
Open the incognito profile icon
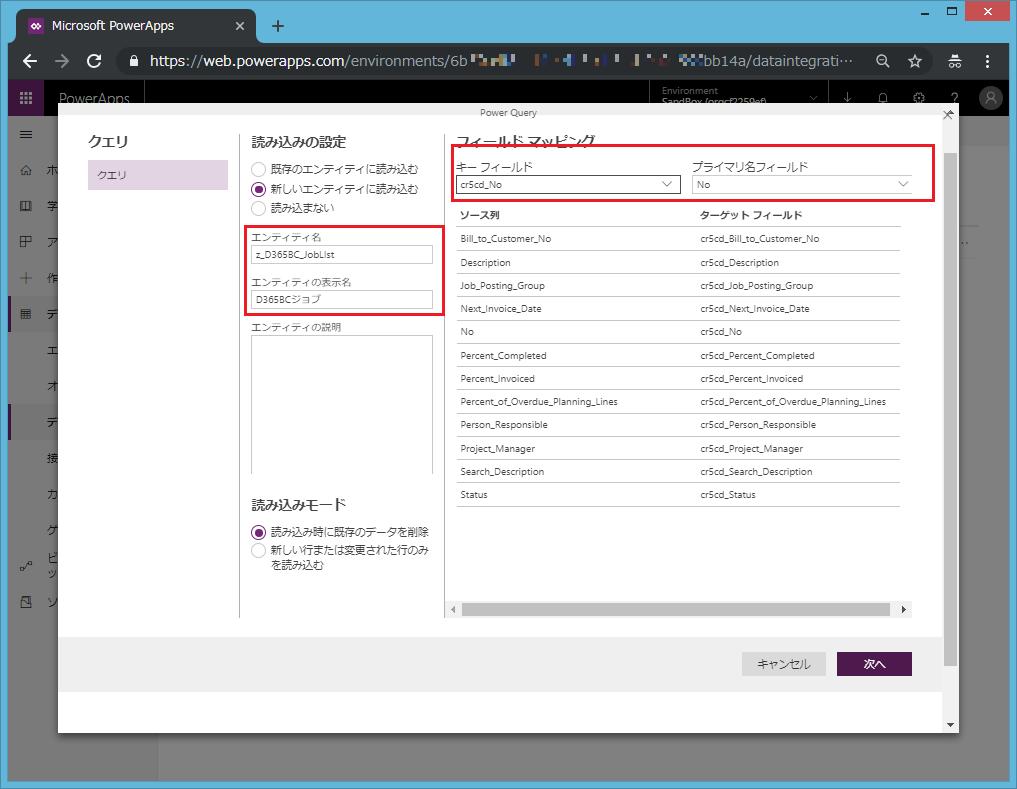[x=955, y=61]
